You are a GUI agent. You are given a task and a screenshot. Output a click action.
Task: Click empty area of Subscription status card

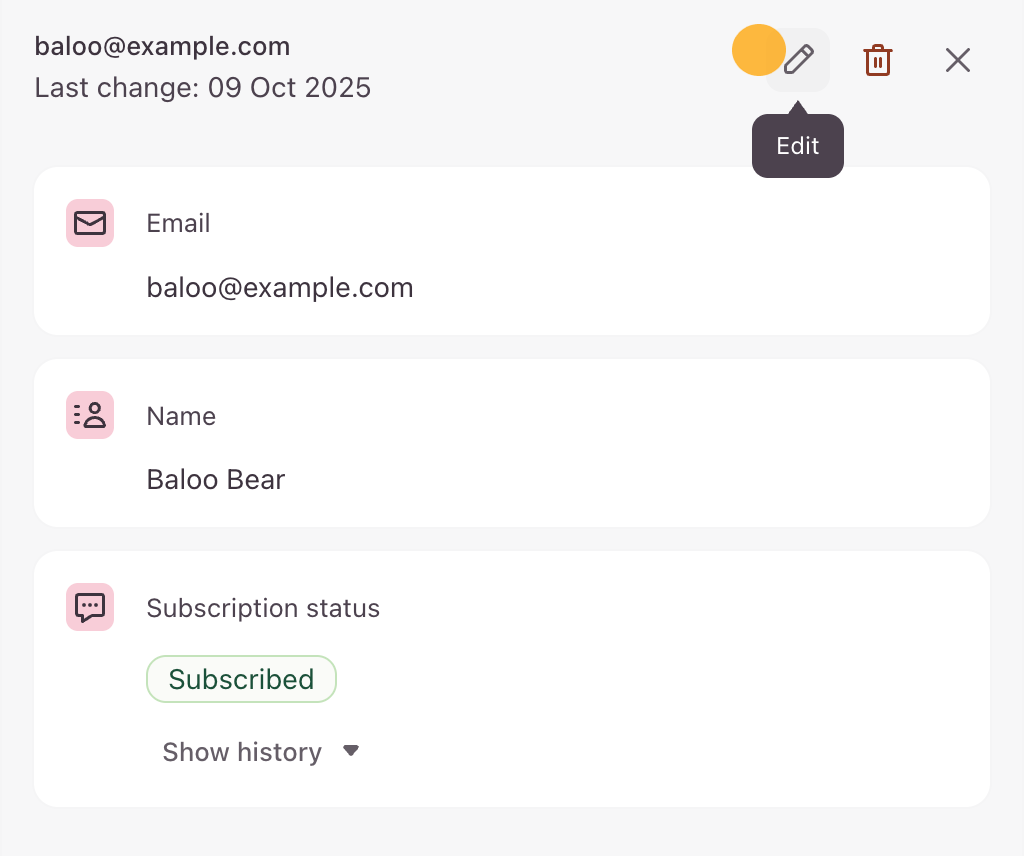(700, 700)
